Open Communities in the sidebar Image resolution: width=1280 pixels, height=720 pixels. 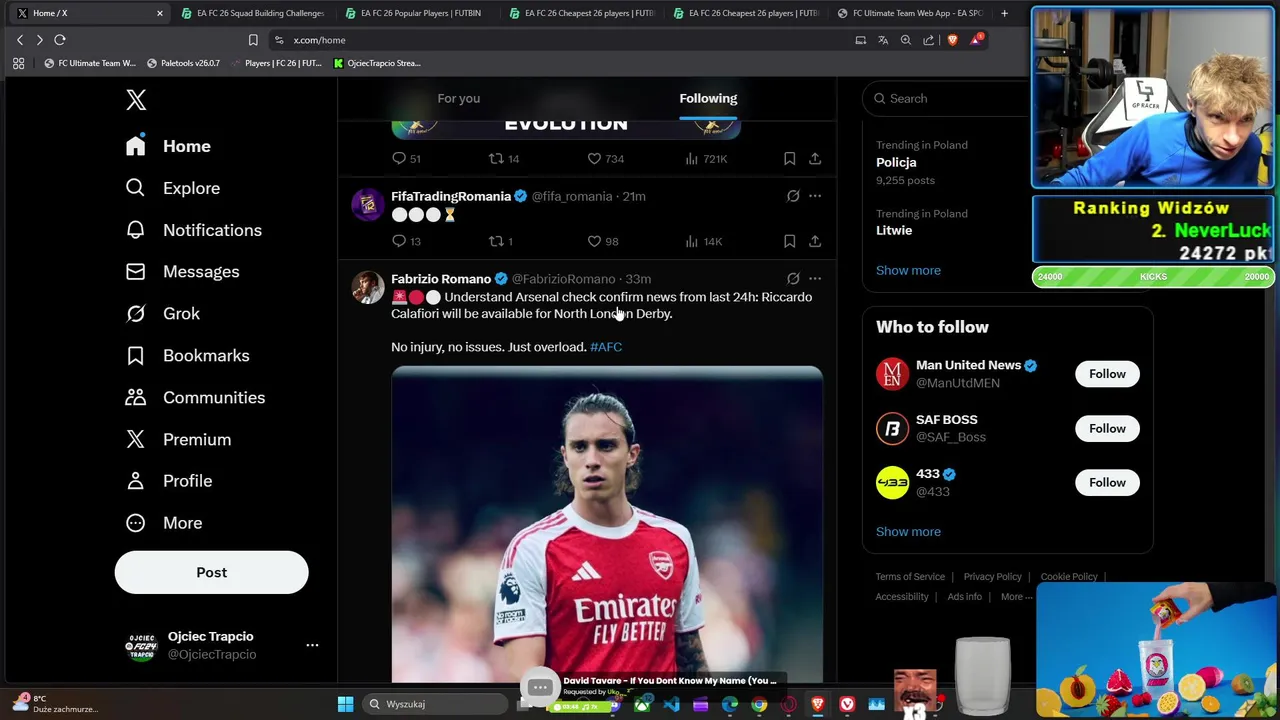pos(195,398)
